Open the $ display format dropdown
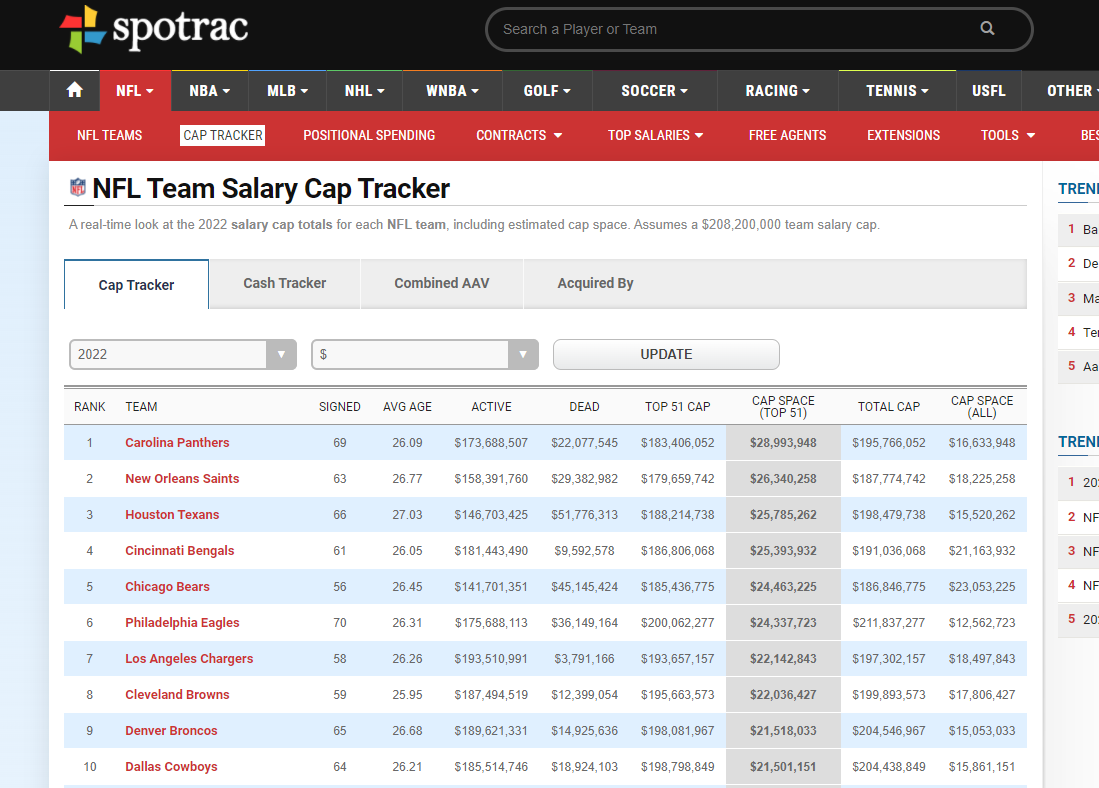 (425, 354)
